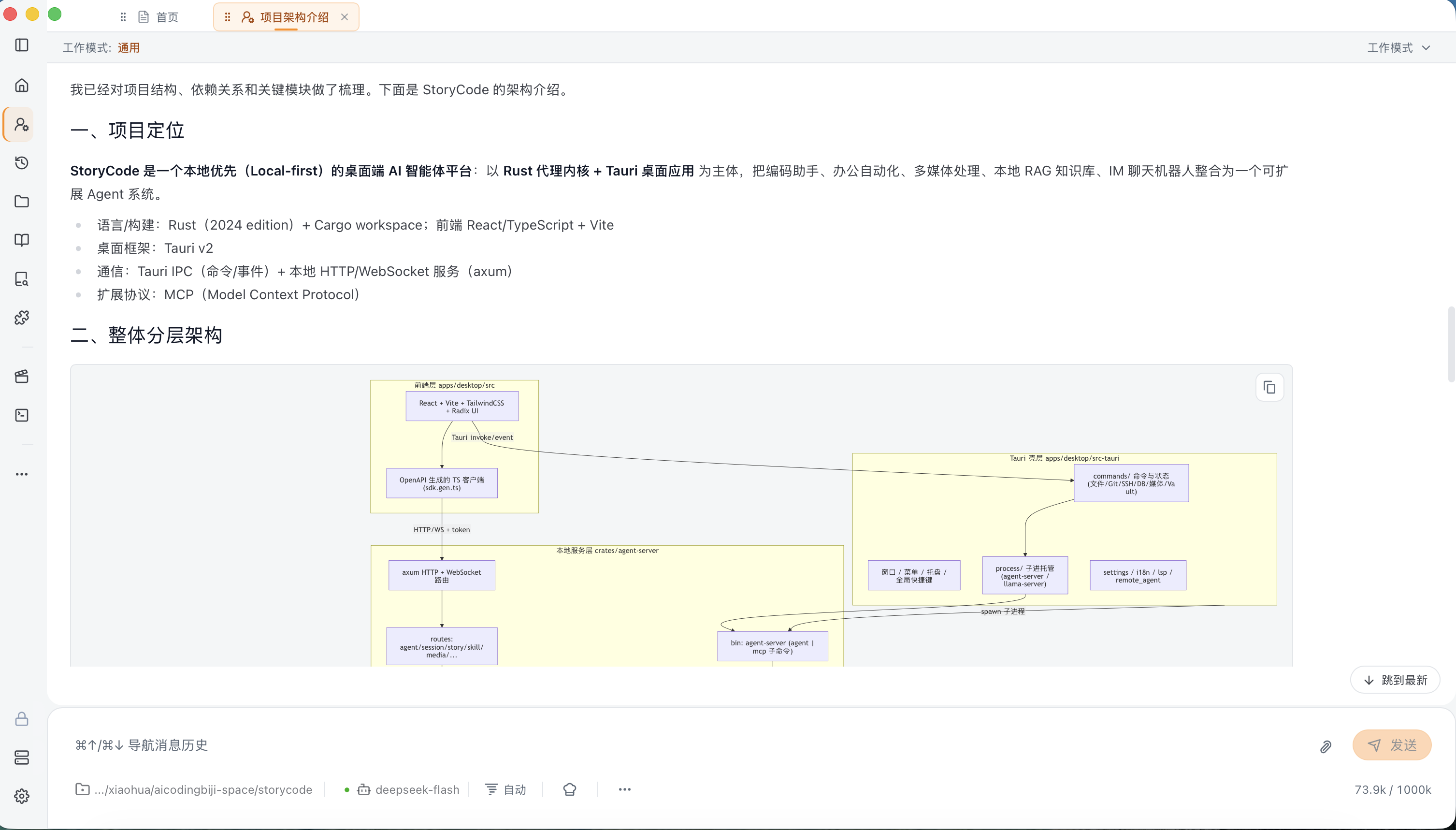The image size is (1456, 830).
Task: Click the process/ 子进程托管 node
Action: [x=1024, y=576]
